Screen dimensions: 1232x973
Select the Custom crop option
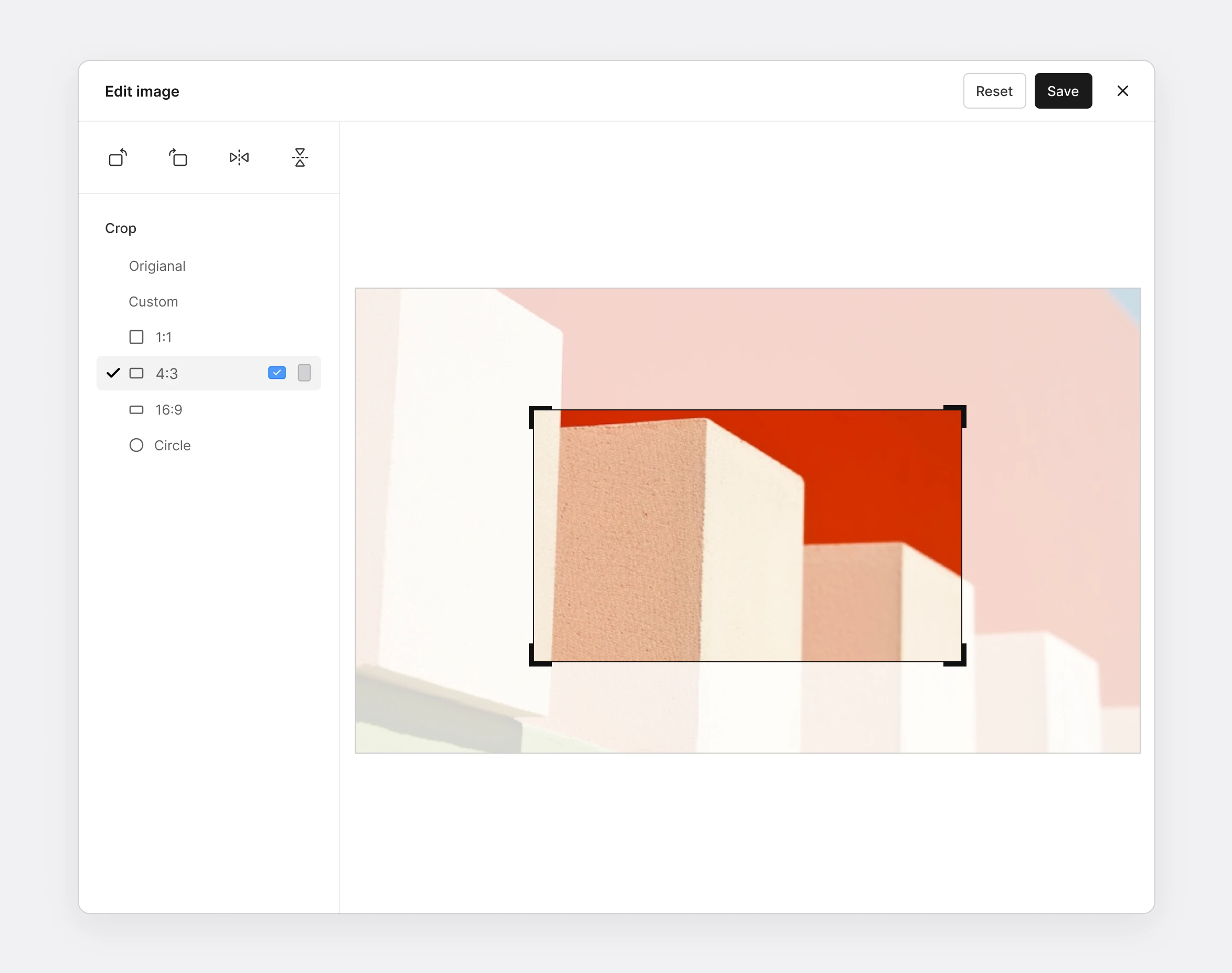[153, 301]
